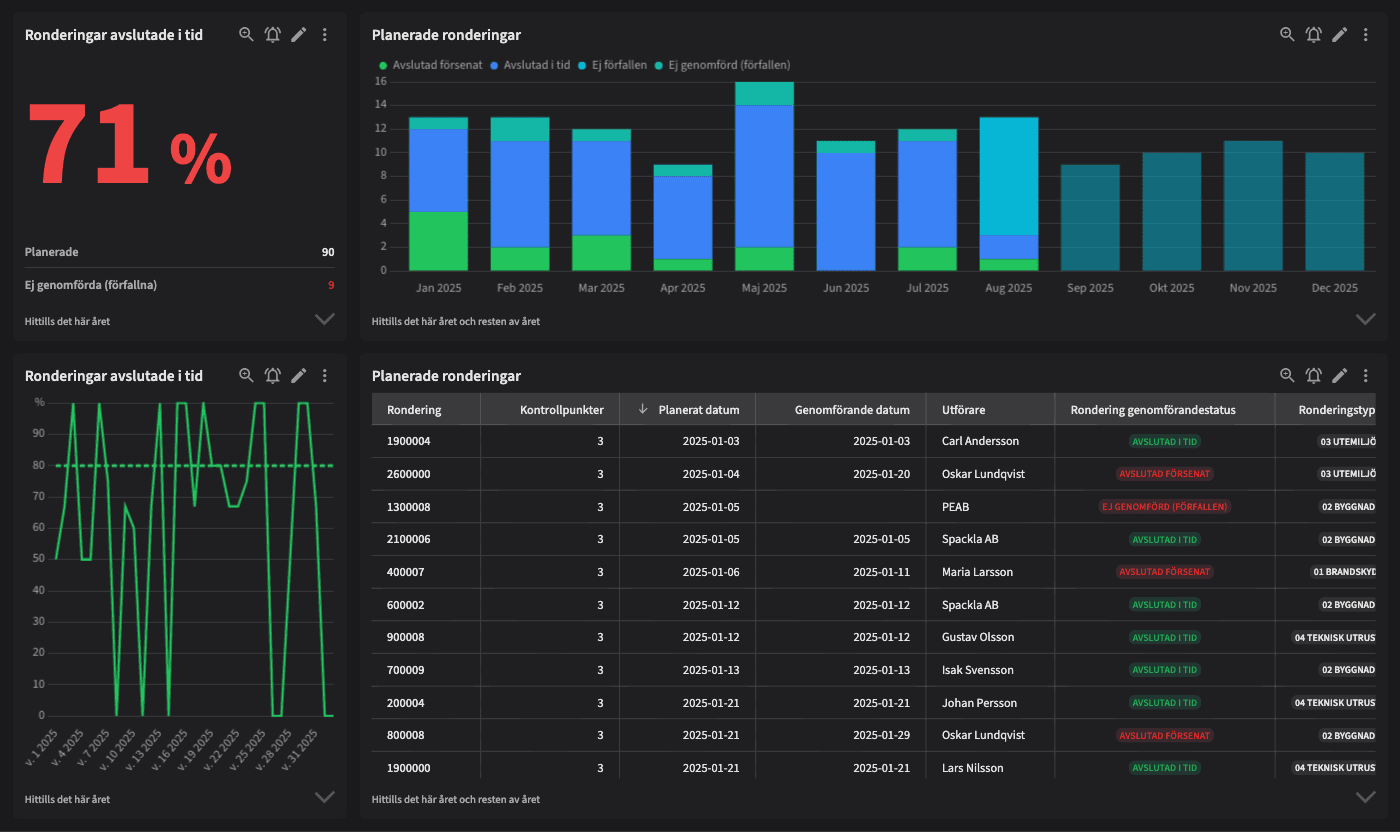1400x832 pixels.
Task: Click the alarm bell icon on the line chart widget
Action: pyautogui.click(x=272, y=376)
